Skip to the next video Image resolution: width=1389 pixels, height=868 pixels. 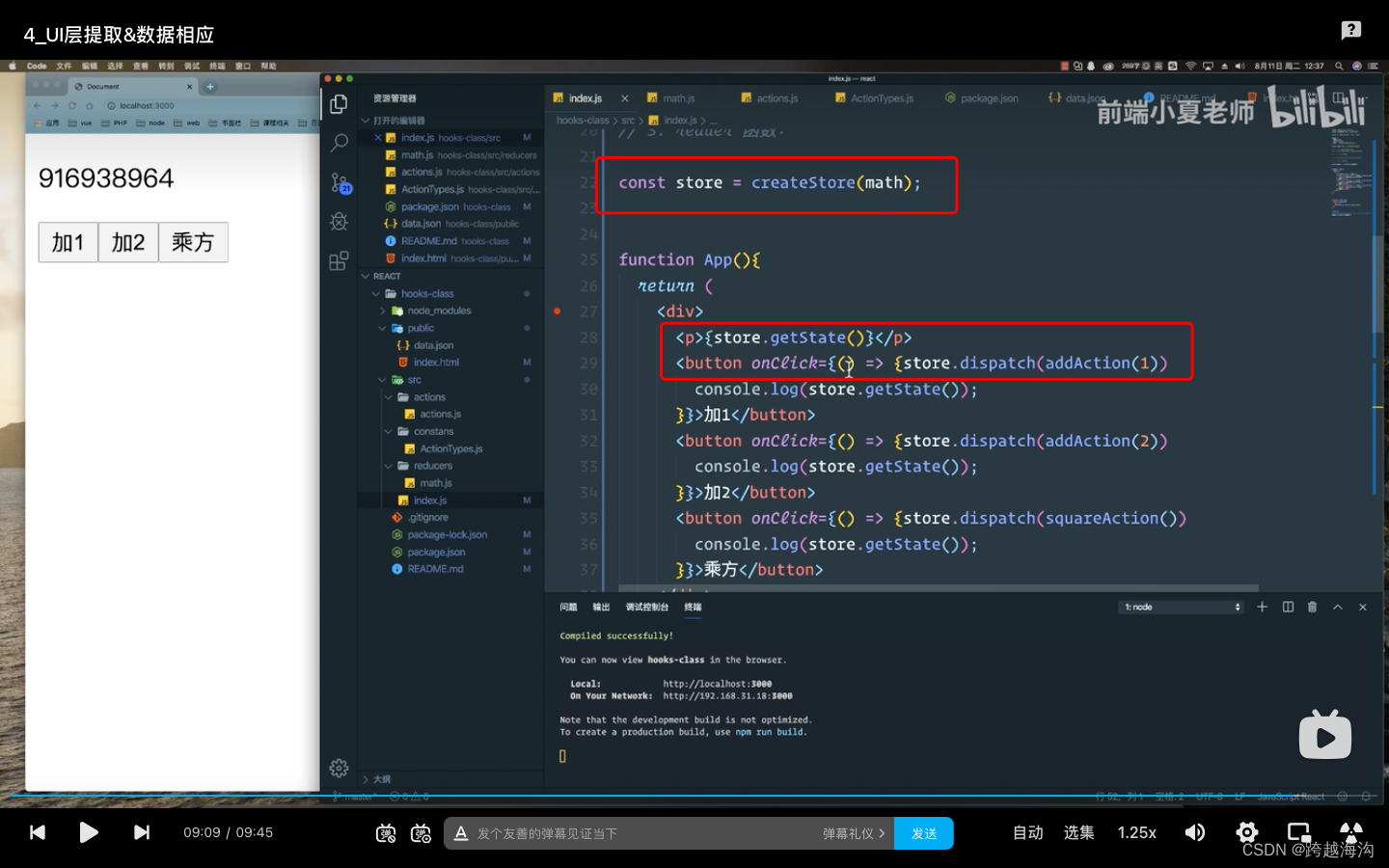click(142, 832)
